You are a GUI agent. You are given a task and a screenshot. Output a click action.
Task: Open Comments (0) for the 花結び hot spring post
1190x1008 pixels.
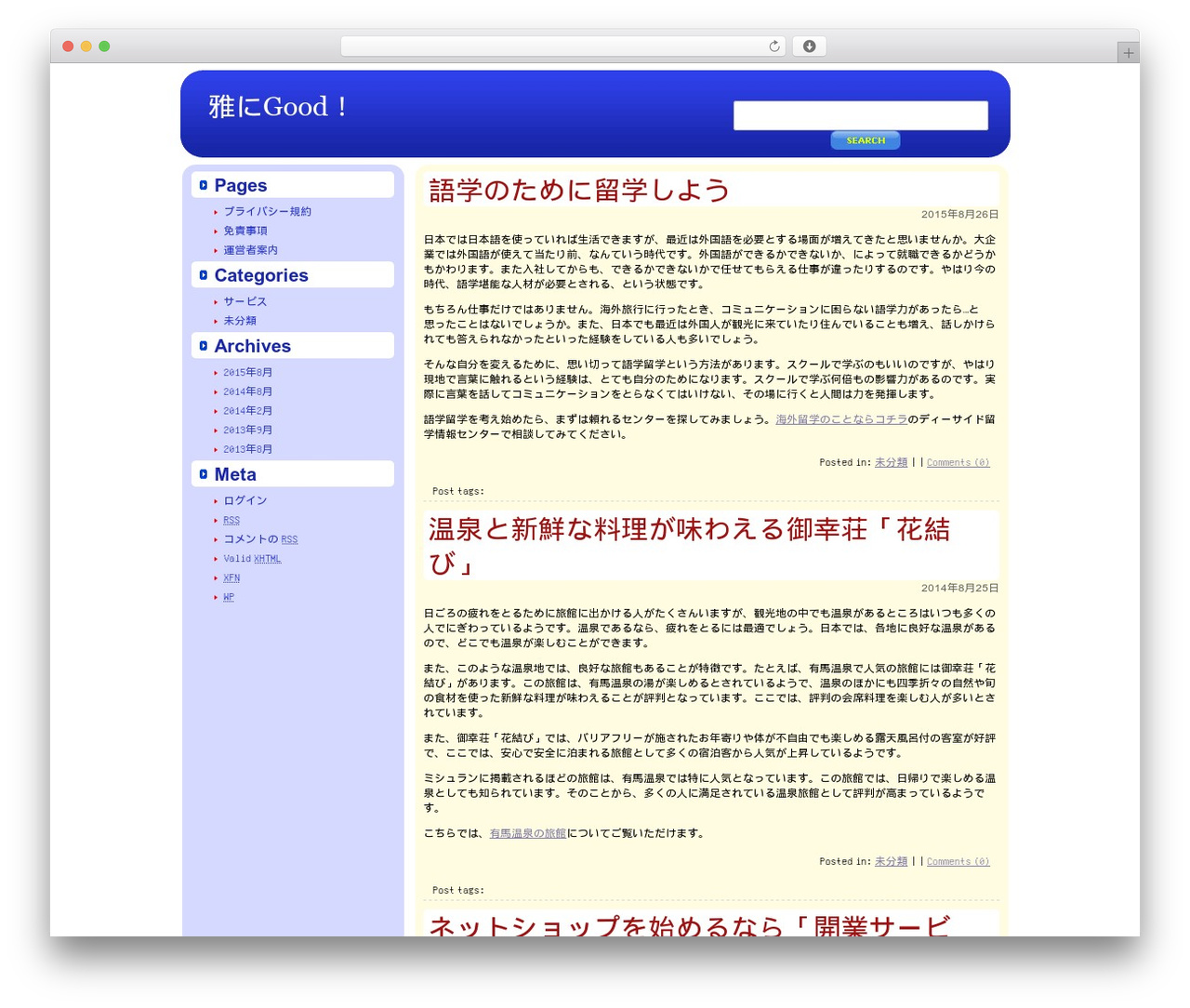click(958, 861)
